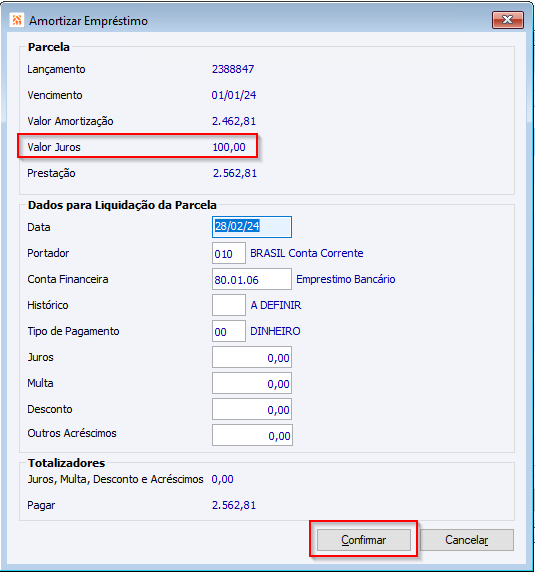Click the A DEFINIR text
535x574 pixels.
pos(276,305)
